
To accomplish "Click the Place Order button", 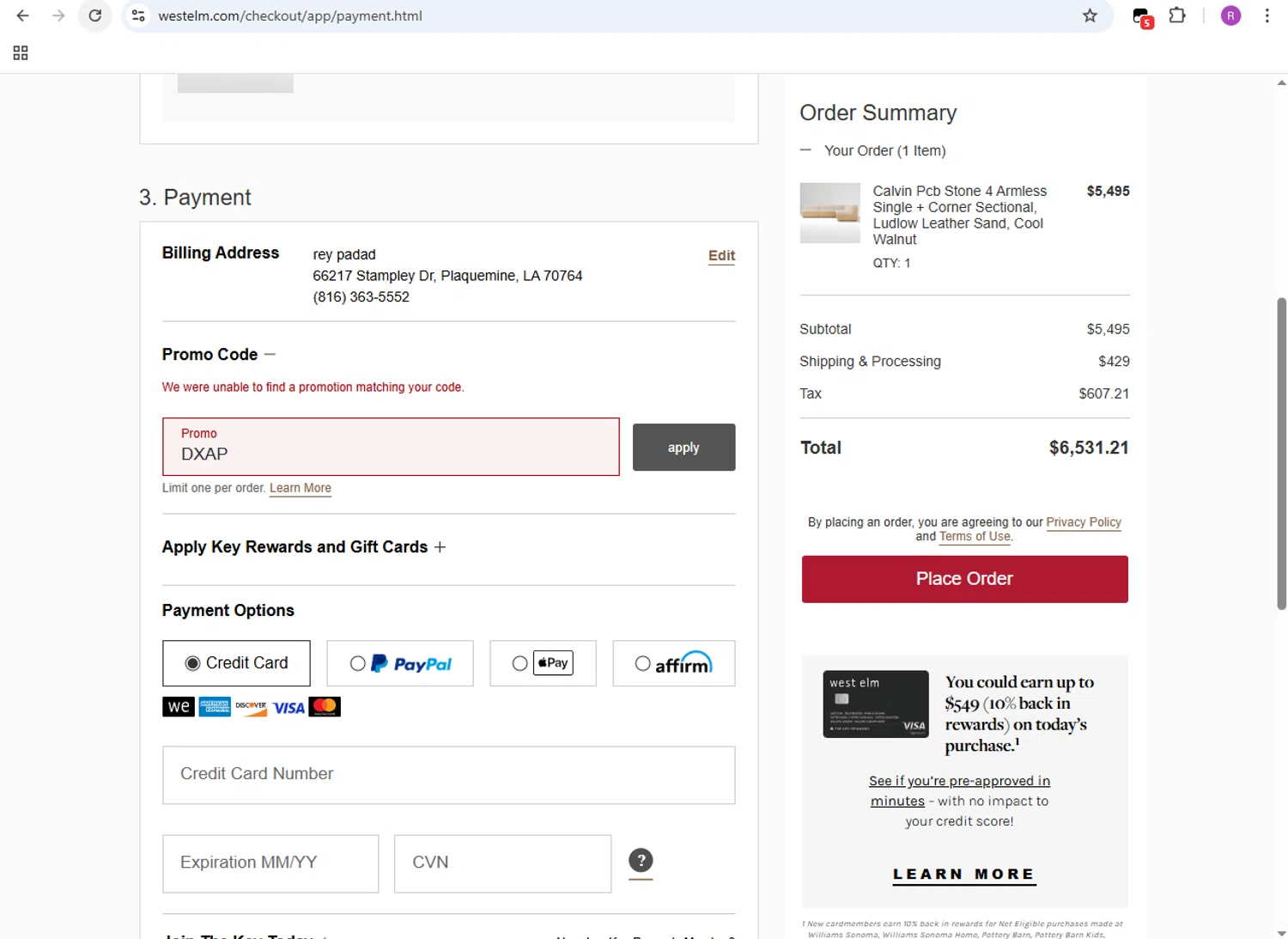I will click(964, 579).
